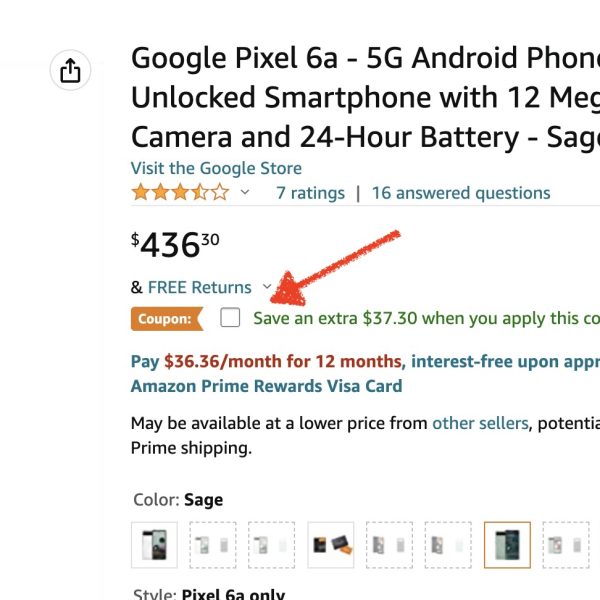Select the second color option swatch
Image resolution: width=600 pixels, height=600 pixels.
click(x=213, y=545)
